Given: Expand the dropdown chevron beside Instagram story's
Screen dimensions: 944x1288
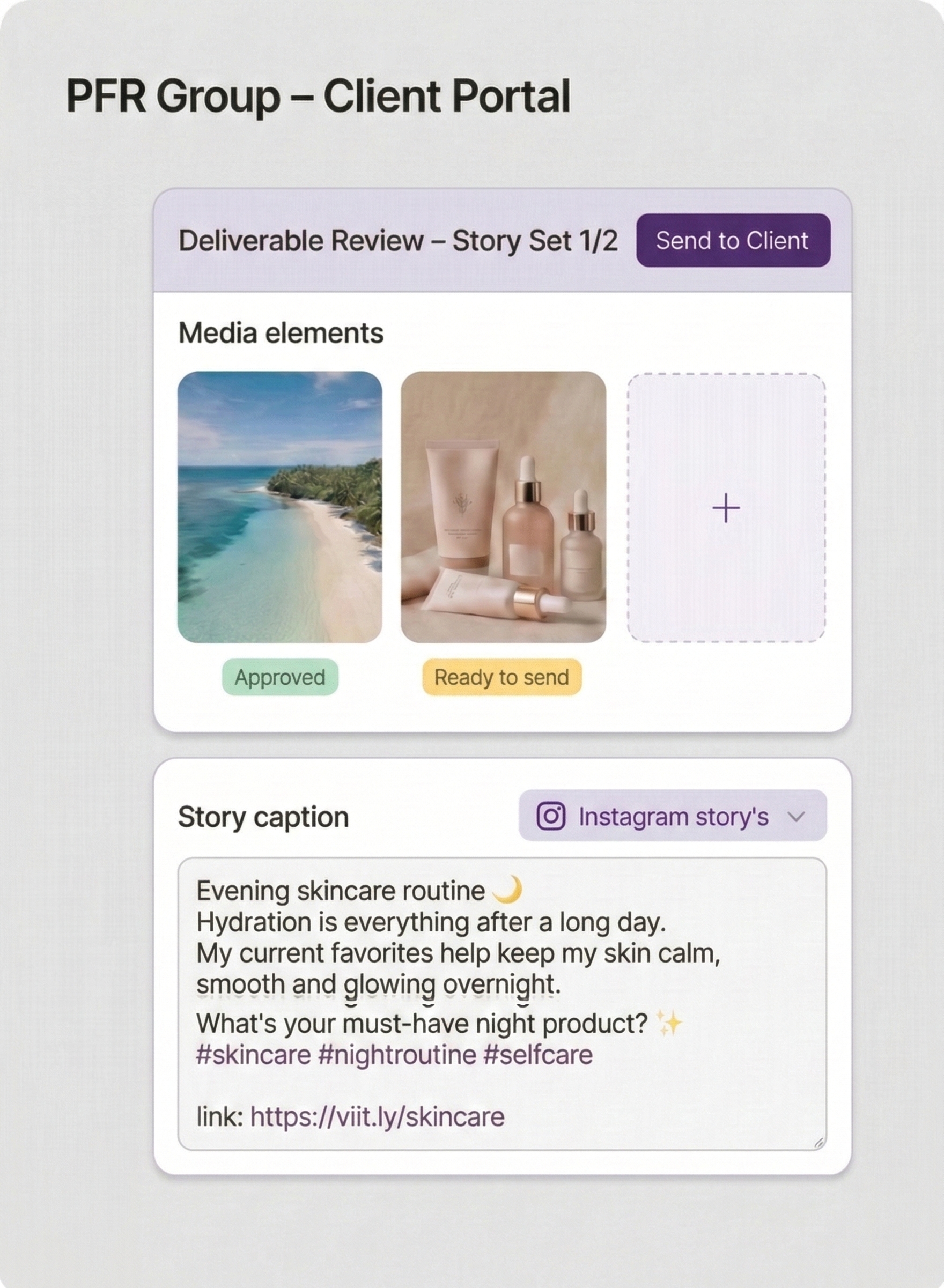Looking at the screenshot, I should coord(796,816).
